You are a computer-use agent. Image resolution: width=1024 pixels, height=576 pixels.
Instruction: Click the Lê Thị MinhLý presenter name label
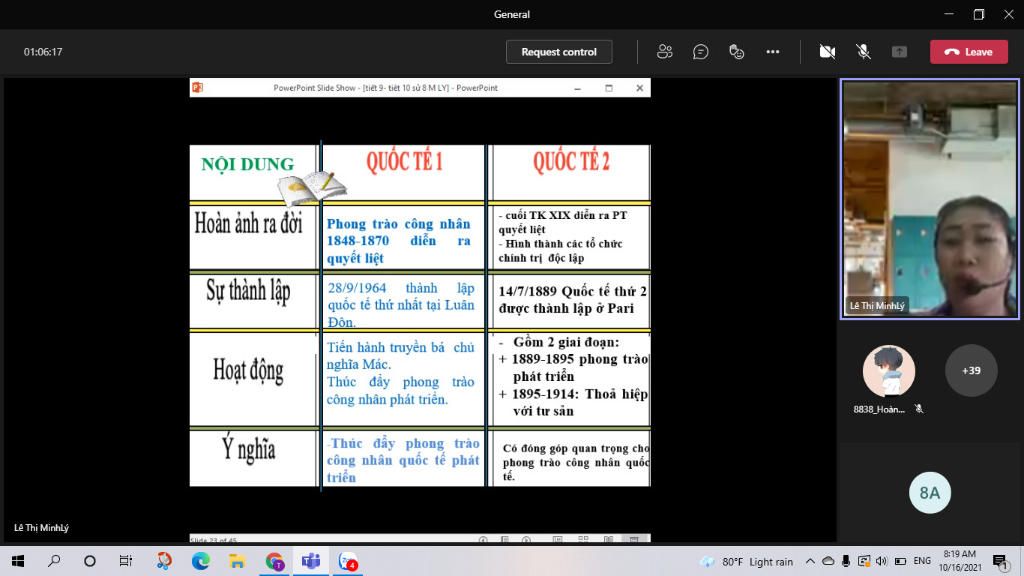(x=41, y=528)
